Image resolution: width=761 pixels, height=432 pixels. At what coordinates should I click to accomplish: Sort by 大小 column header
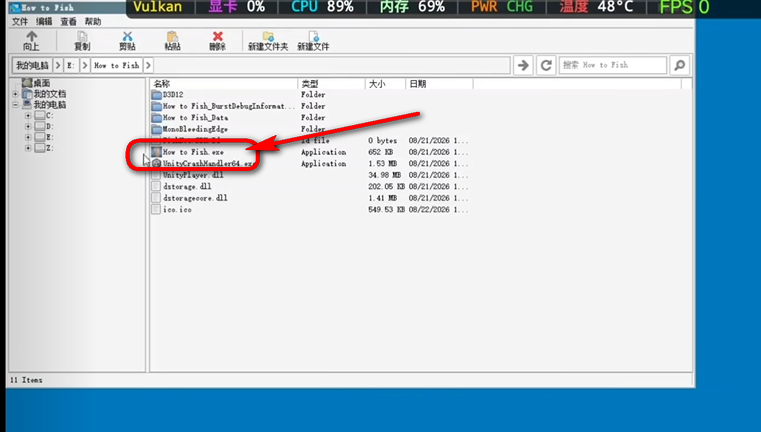click(385, 84)
